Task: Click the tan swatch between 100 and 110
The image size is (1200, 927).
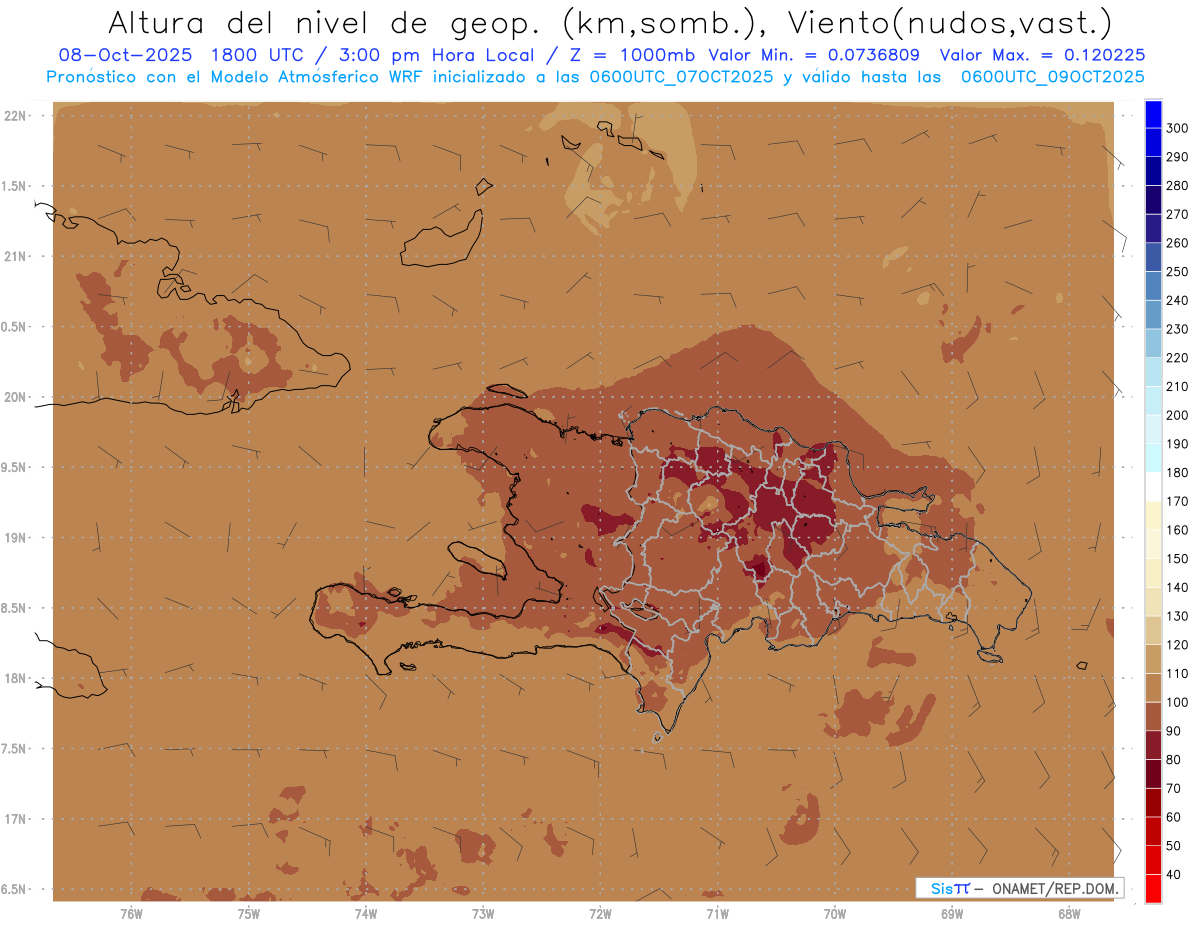Action: pyautogui.click(x=1153, y=688)
